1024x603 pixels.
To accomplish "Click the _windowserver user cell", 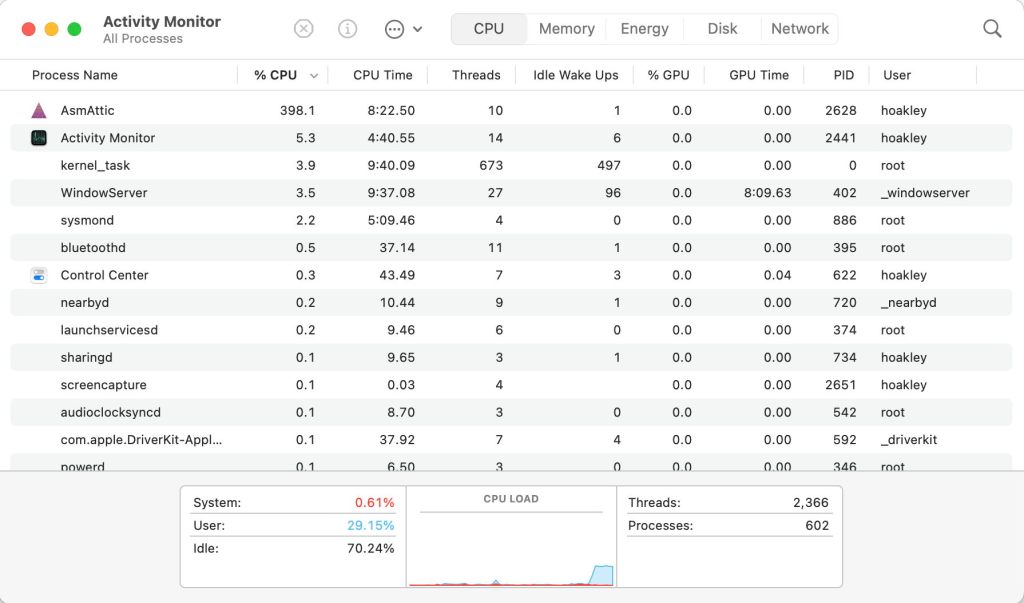I will coord(925,193).
